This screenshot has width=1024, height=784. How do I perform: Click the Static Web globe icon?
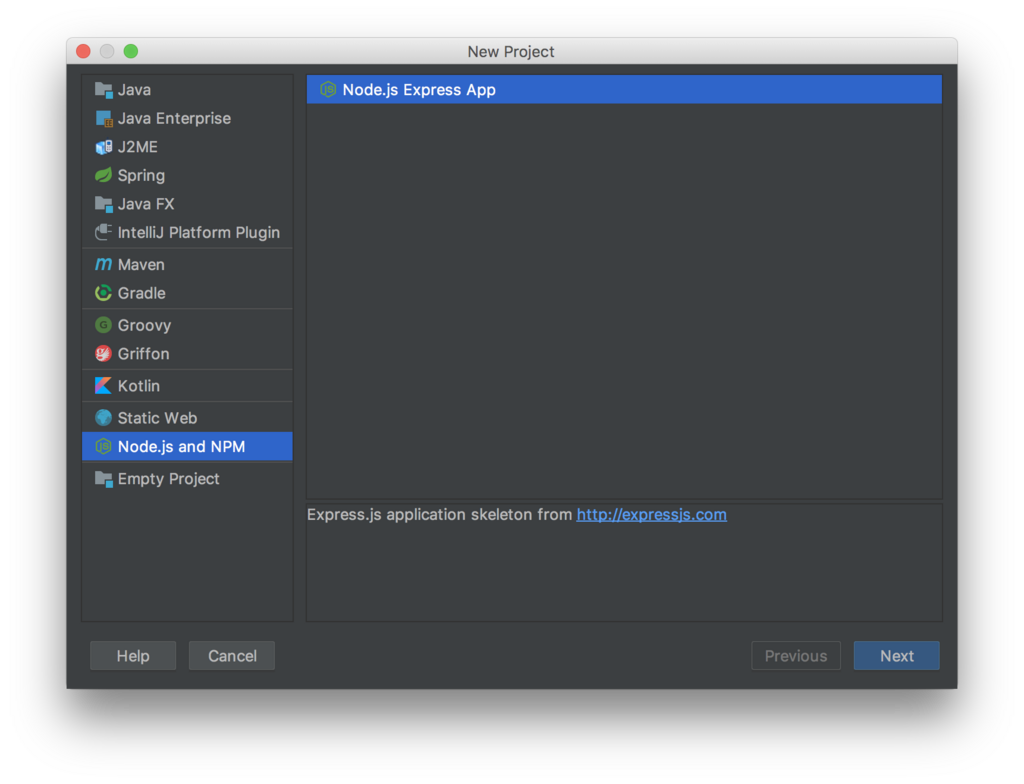pos(104,417)
